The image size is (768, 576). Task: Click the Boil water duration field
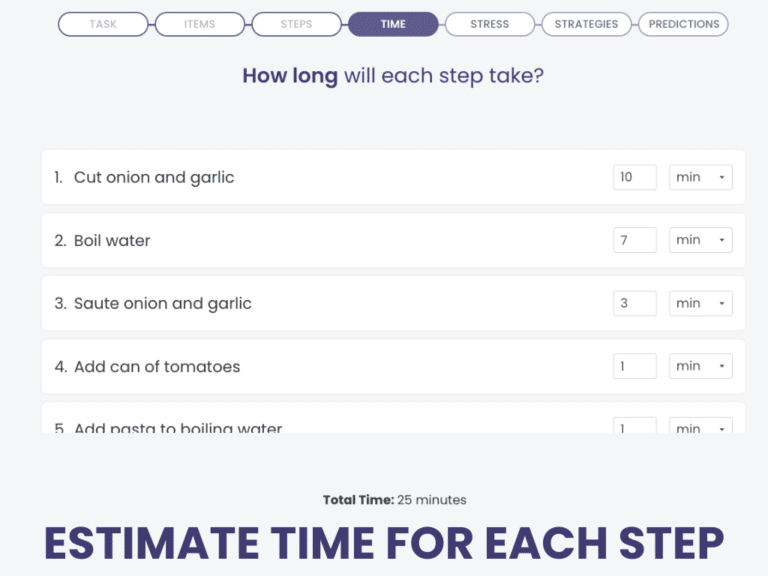634,240
